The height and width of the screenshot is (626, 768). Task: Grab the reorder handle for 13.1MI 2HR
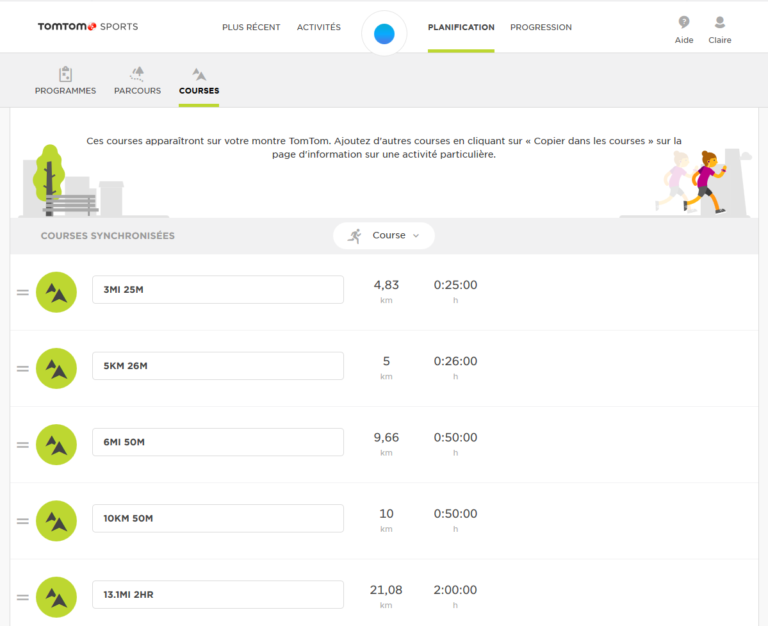pyautogui.click(x=23, y=597)
